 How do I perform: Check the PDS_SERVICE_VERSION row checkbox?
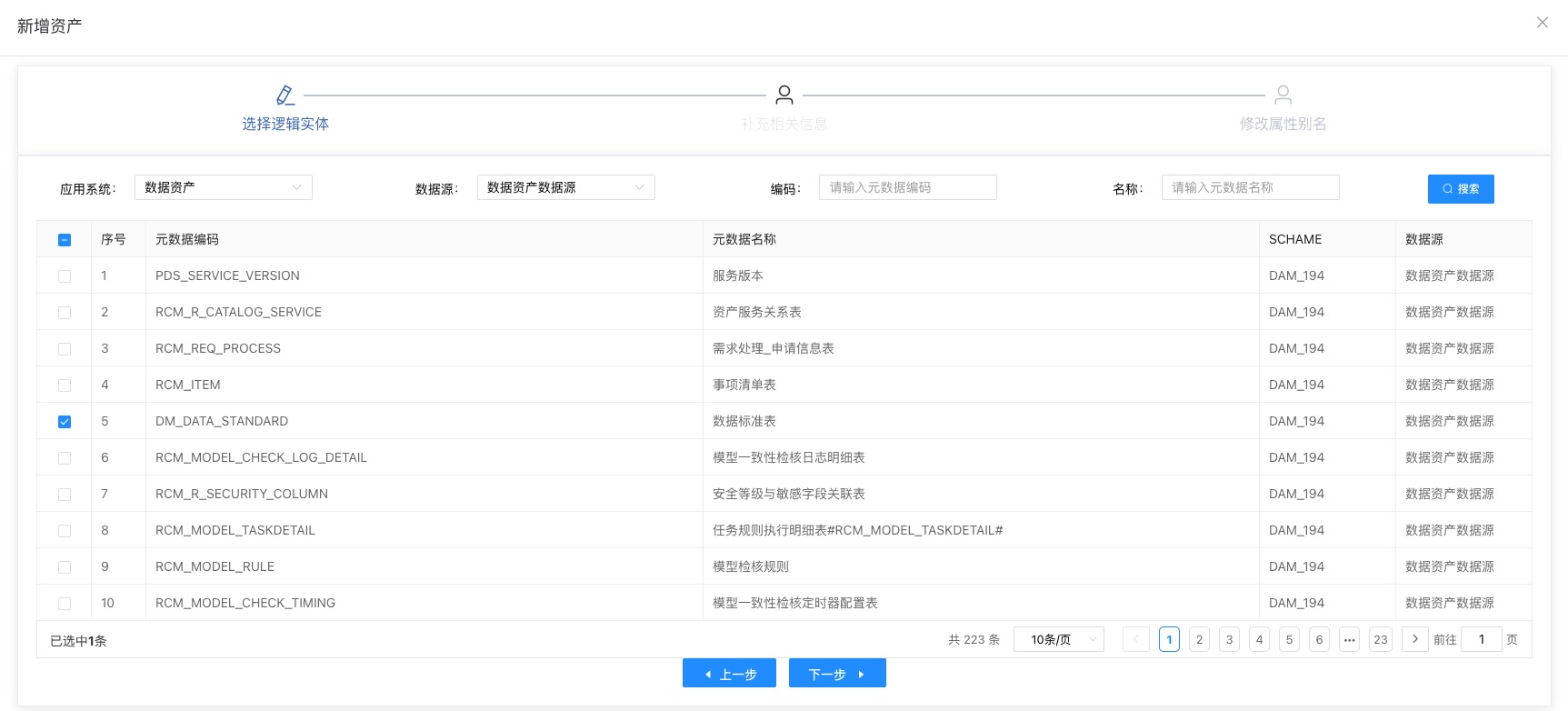pyautogui.click(x=65, y=276)
